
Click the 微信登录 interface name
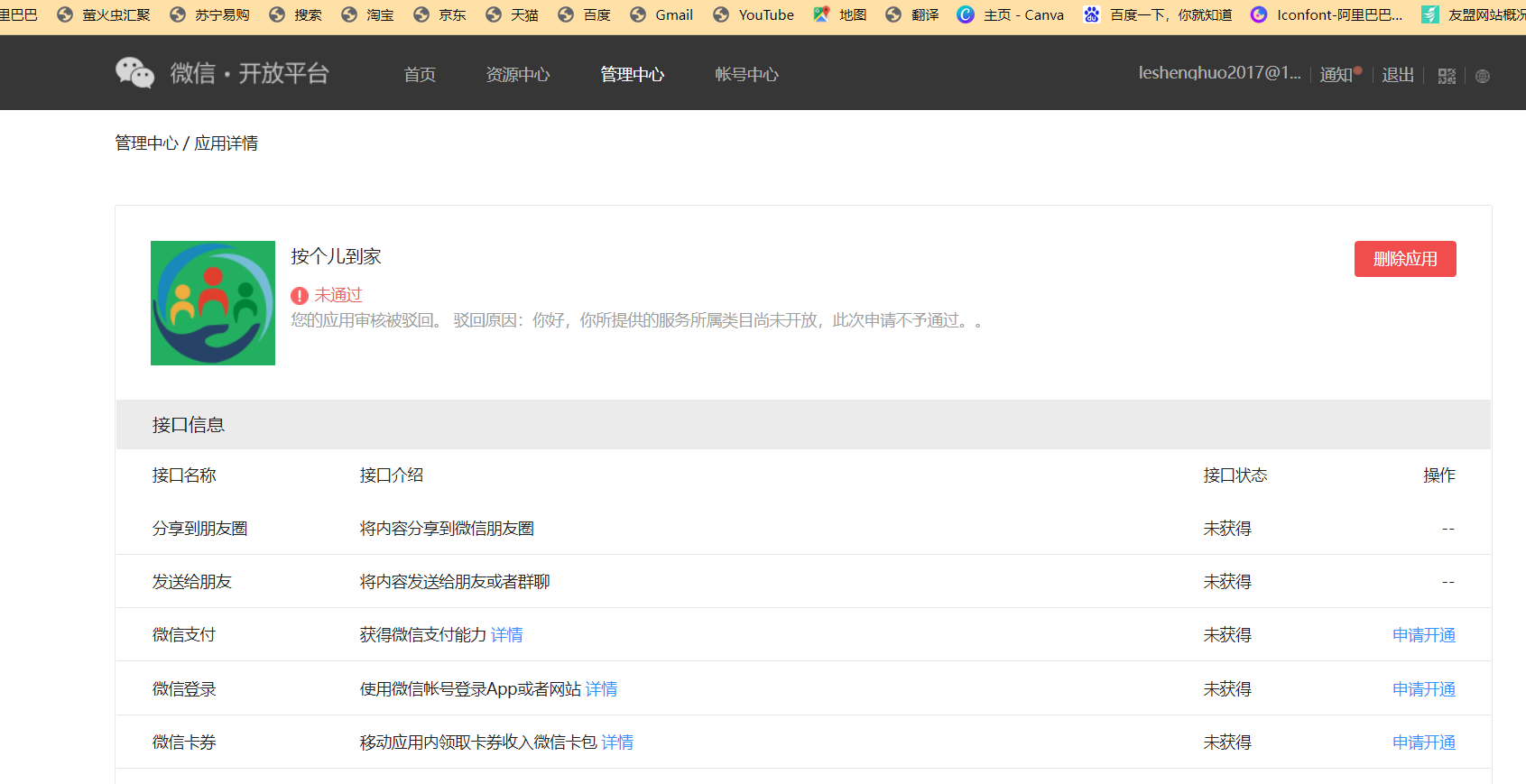pos(184,689)
